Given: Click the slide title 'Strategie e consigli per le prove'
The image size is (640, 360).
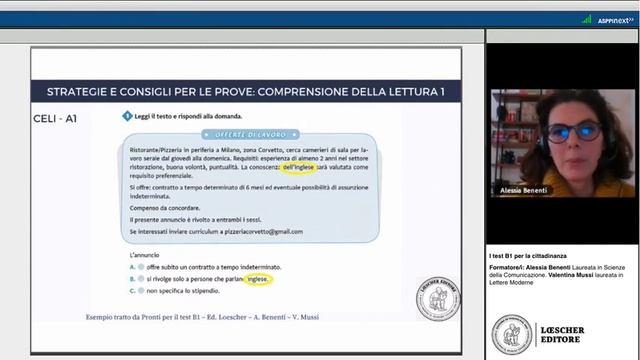Looking at the screenshot, I should pyautogui.click(x=246, y=92).
